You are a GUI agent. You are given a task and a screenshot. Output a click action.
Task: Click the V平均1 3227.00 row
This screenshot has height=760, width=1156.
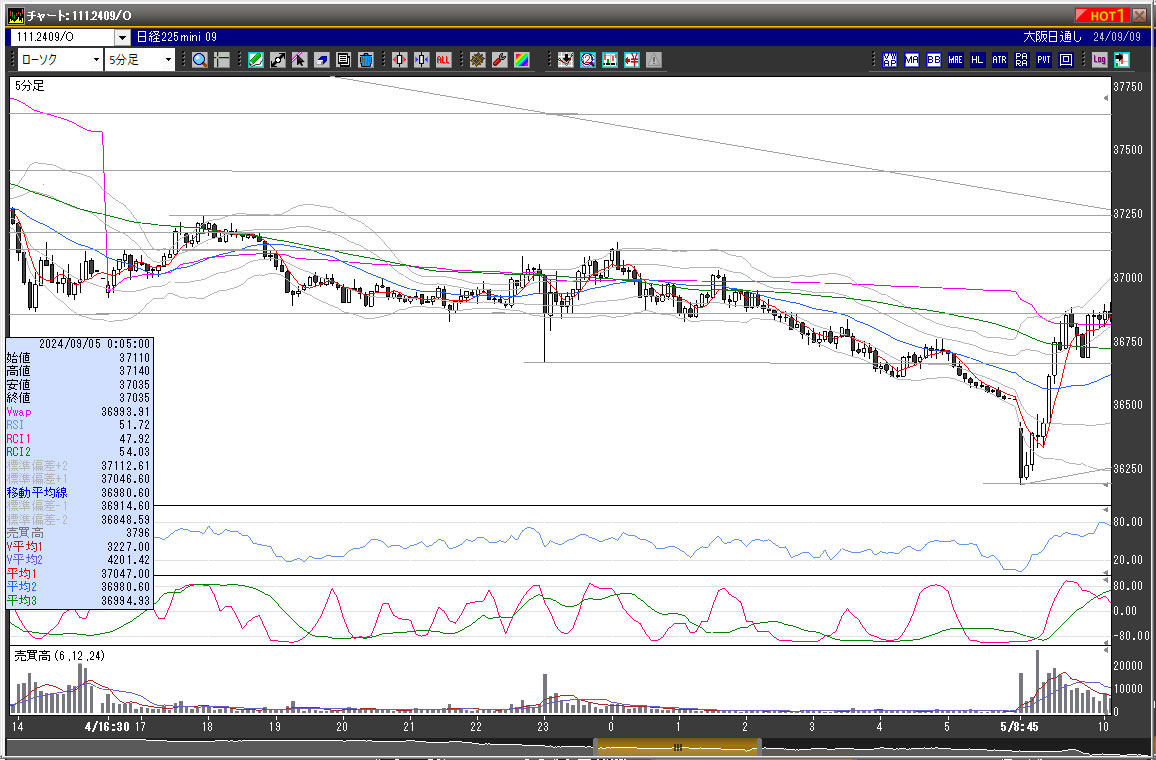(x=79, y=547)
